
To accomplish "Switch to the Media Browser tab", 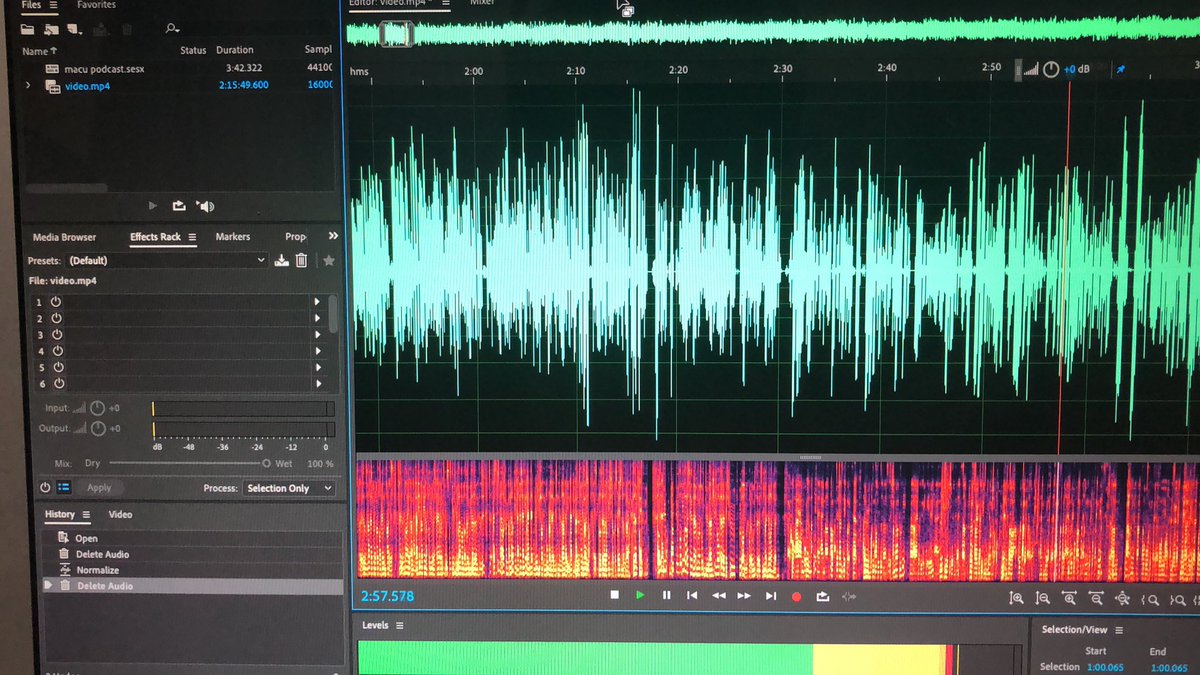I will pyautogui.click(x=64, y=237).
